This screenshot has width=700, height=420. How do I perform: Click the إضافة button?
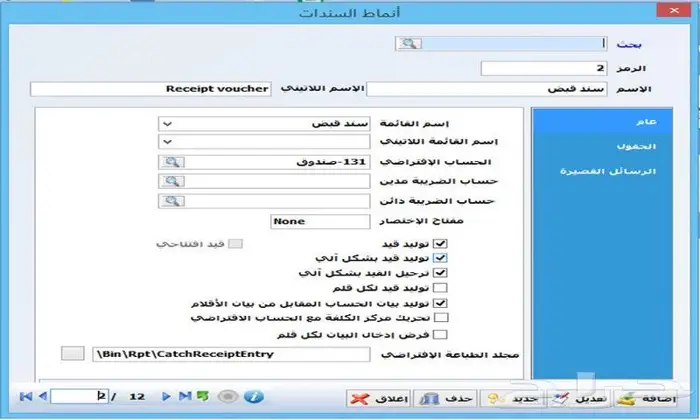coord(646,399)
